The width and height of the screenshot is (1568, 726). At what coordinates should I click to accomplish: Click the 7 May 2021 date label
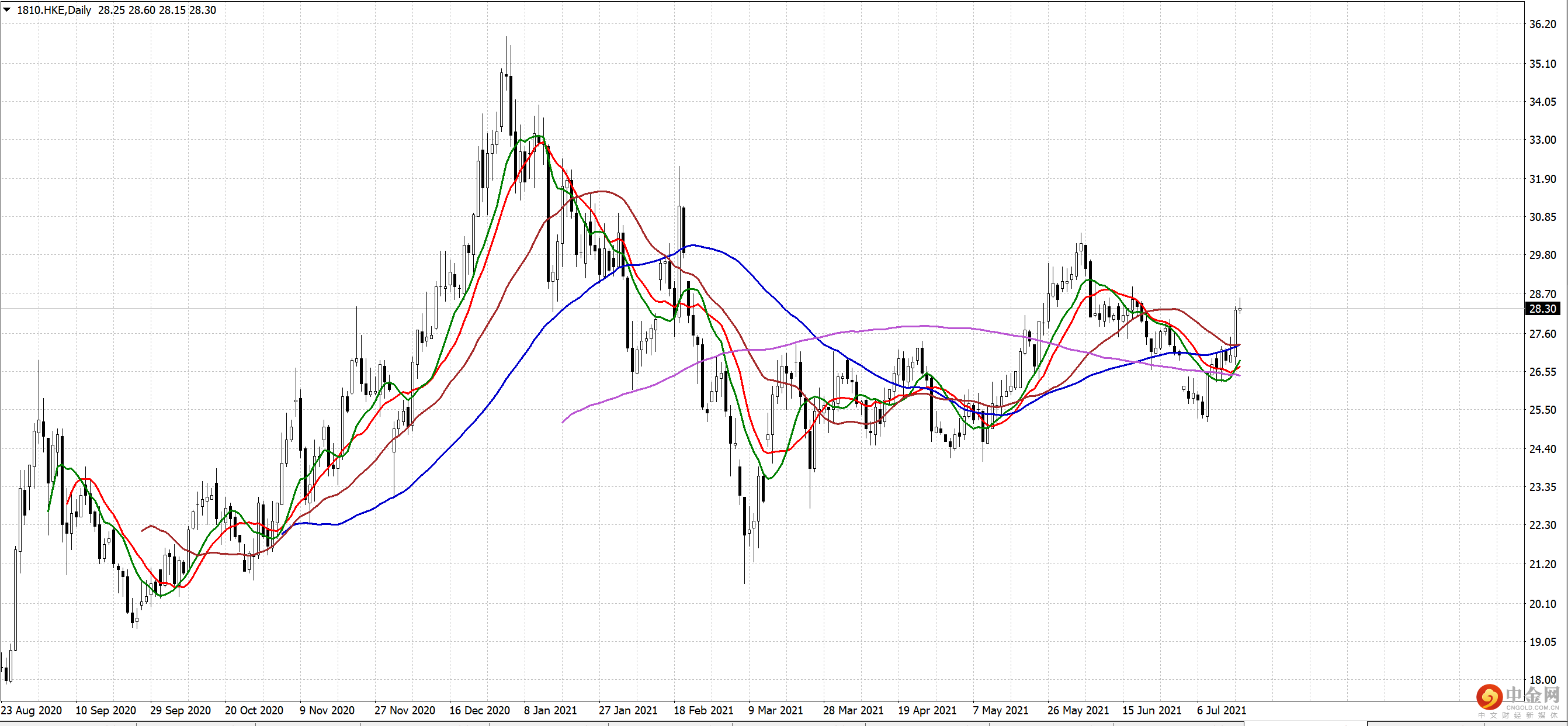click(x=1000, y=710)
